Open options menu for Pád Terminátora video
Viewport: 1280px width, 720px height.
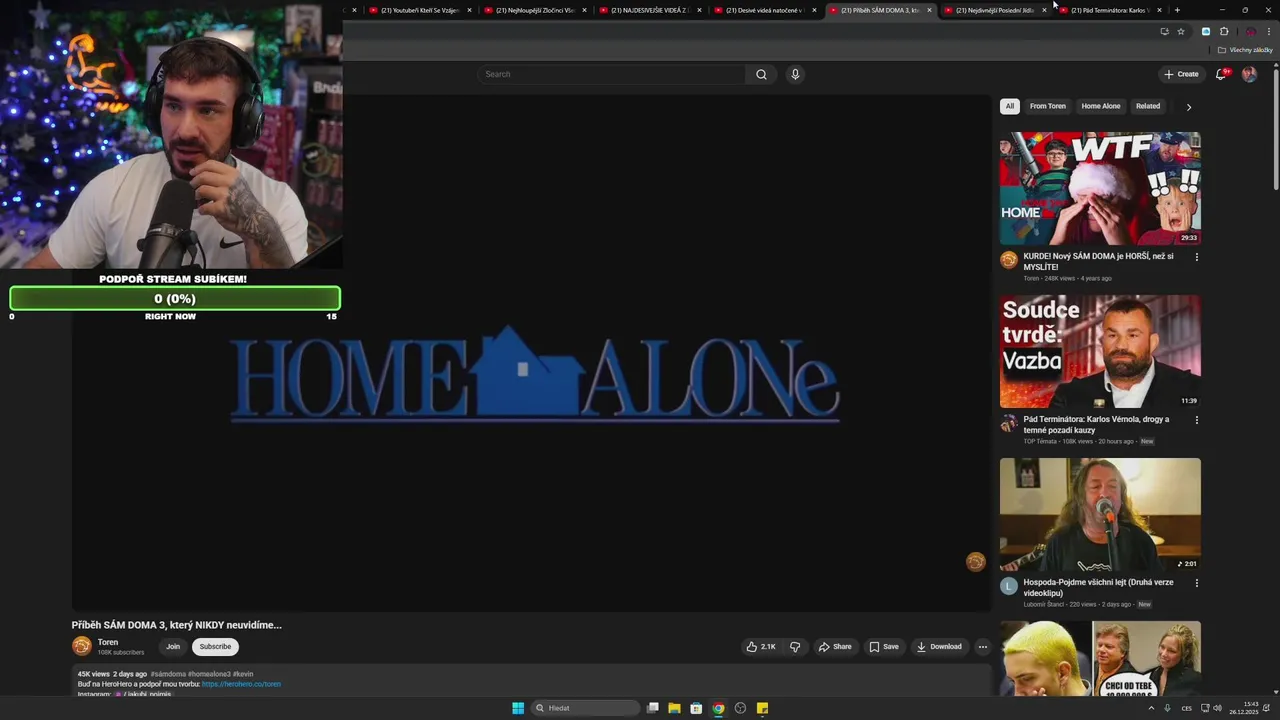(1196, 420)
